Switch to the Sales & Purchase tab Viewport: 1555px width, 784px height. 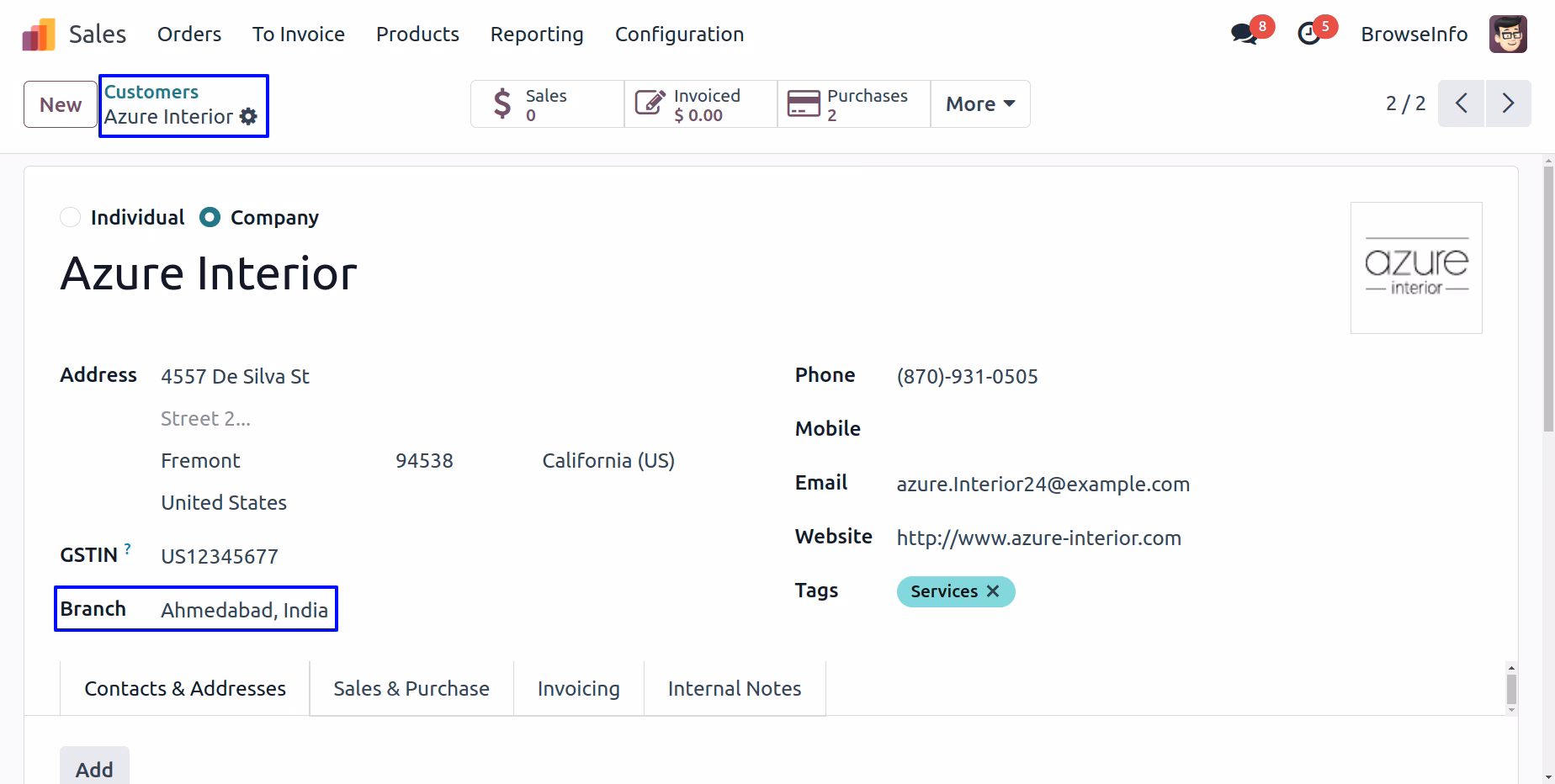(411, 689)
